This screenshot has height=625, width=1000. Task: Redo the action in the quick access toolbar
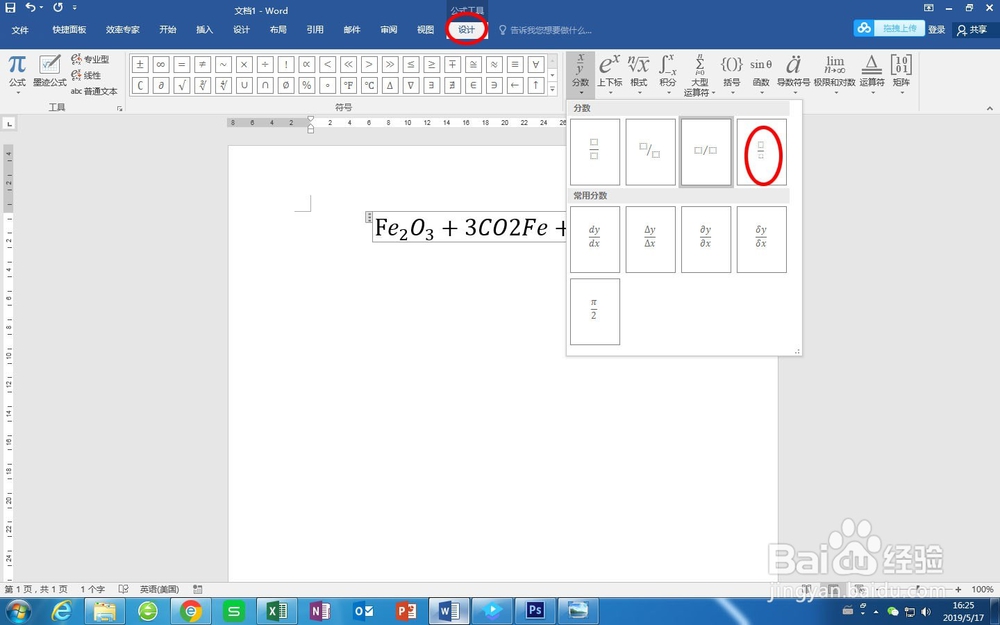pyautogui.click(x=58, y=8)
